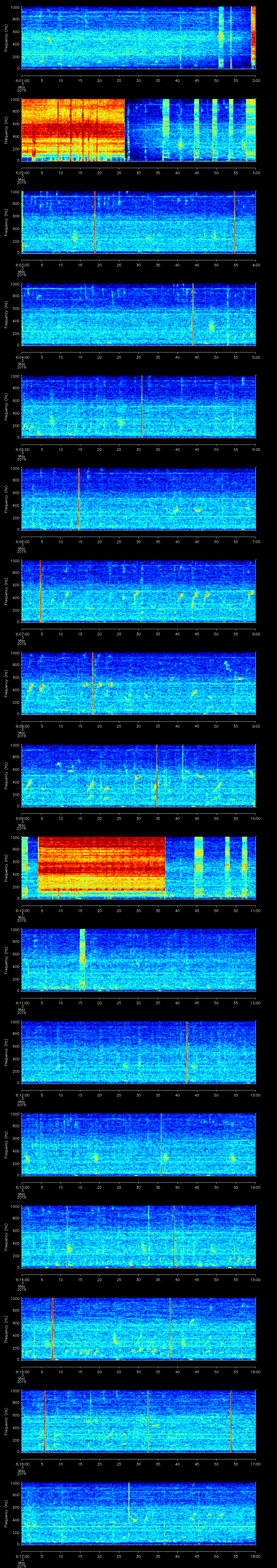The image size is (277, 1568).
Task: Focus the spectrogram panel starting at 6:15:00
Action: click(139, 1329)
